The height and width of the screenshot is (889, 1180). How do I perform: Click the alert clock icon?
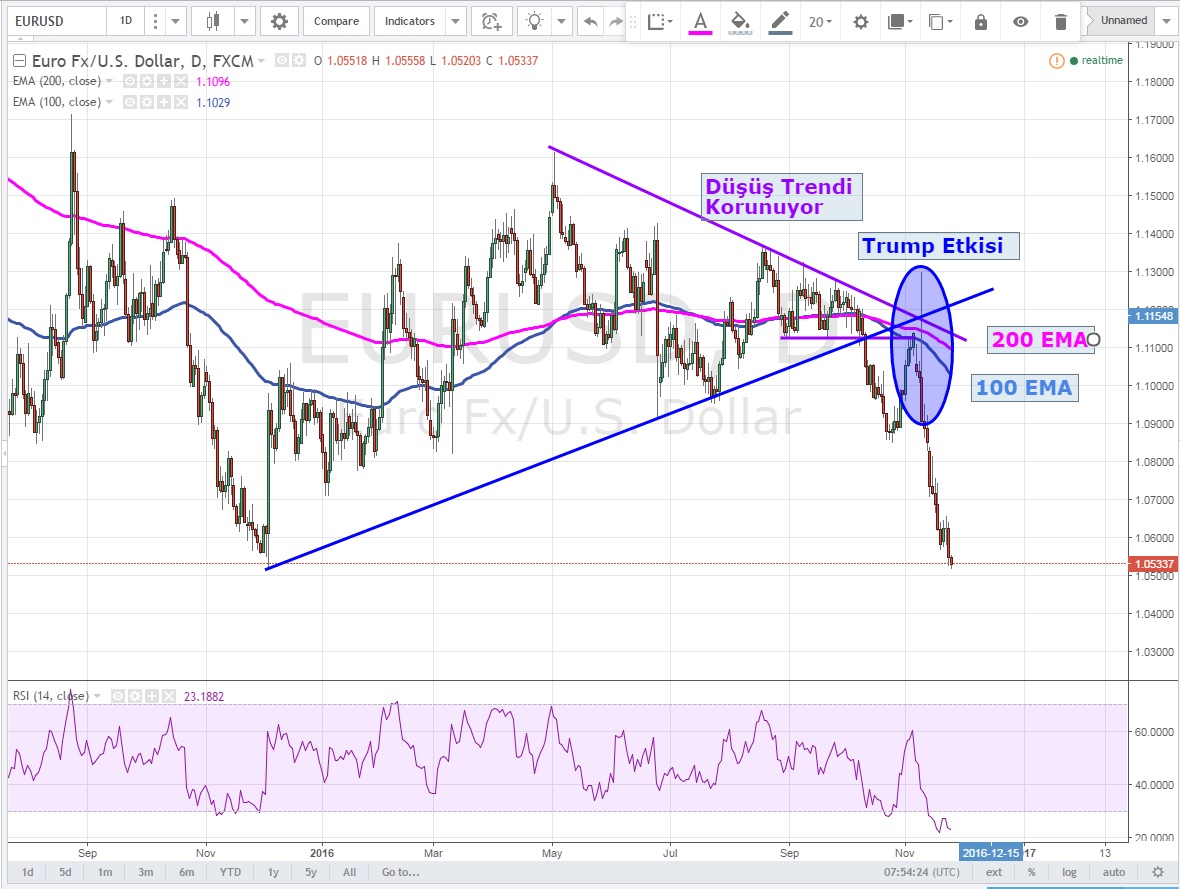[x=490, y=21]
